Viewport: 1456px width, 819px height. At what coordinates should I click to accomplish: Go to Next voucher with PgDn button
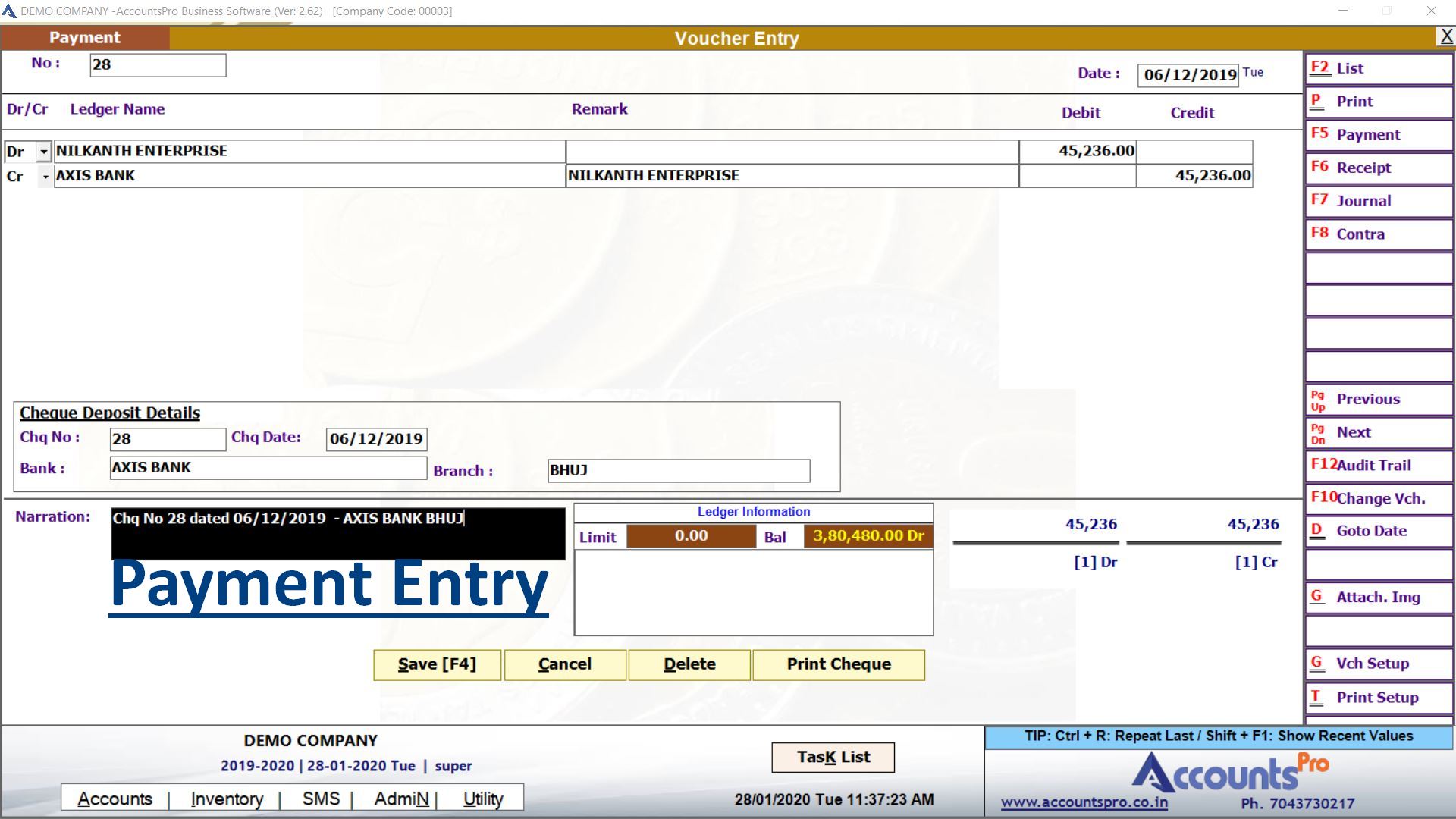coord(1378,432)
